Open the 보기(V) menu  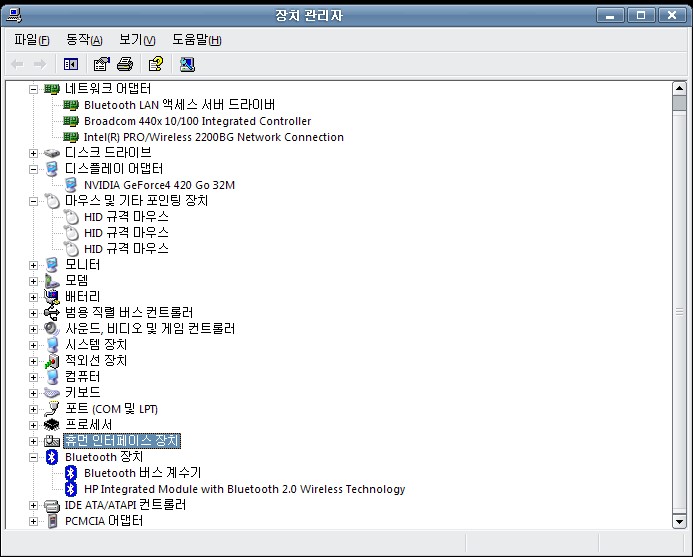[137, 40]
